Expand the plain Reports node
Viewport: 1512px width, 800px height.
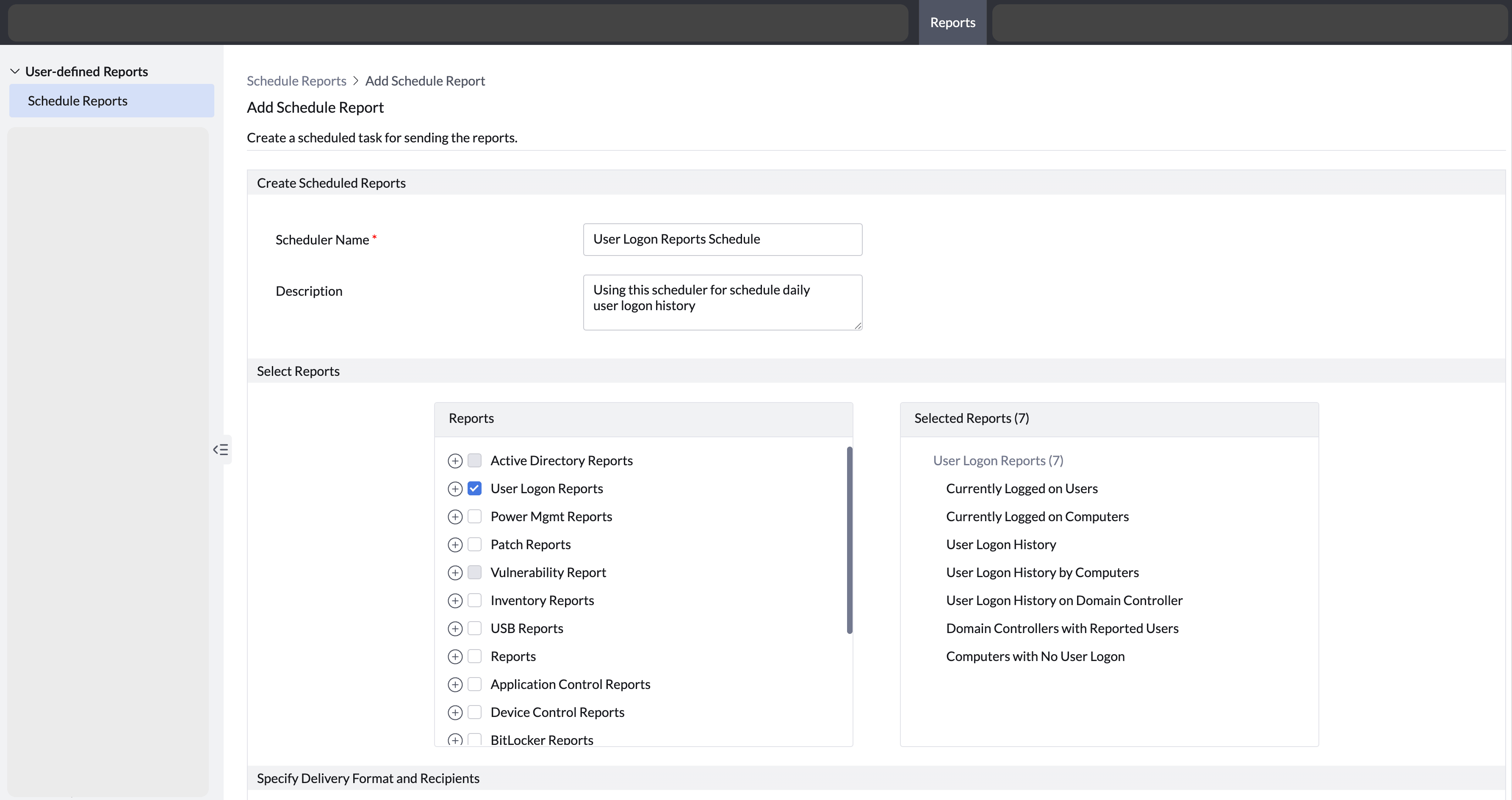click(x=455, y=657)
